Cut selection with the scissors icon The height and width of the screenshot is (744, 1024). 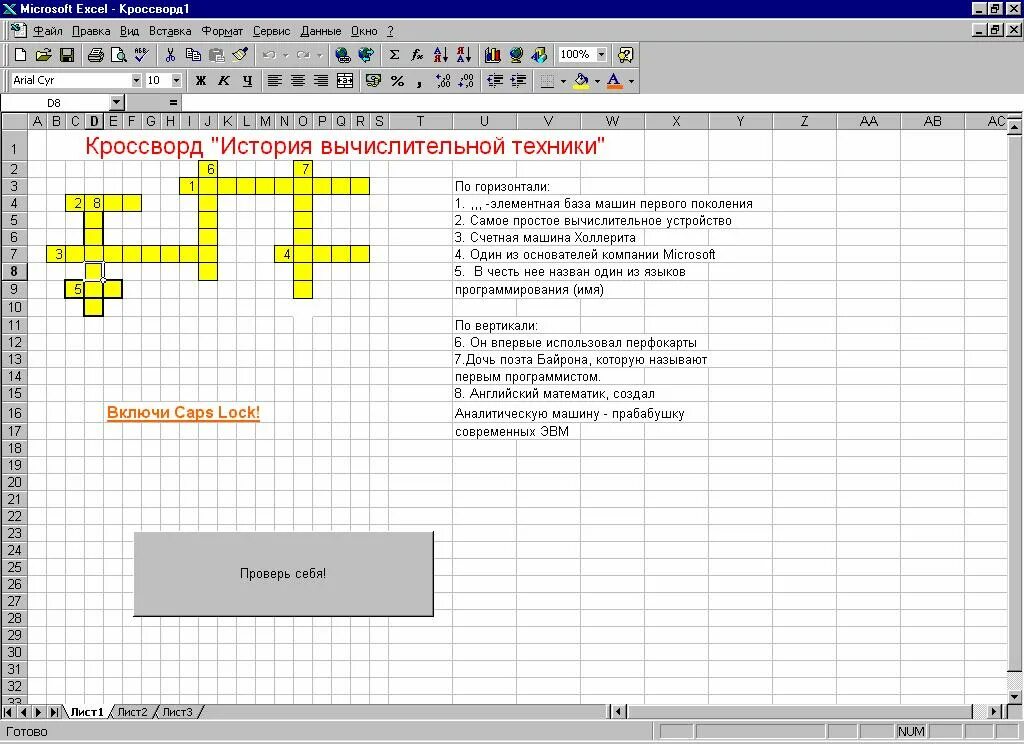click(170, 55)
